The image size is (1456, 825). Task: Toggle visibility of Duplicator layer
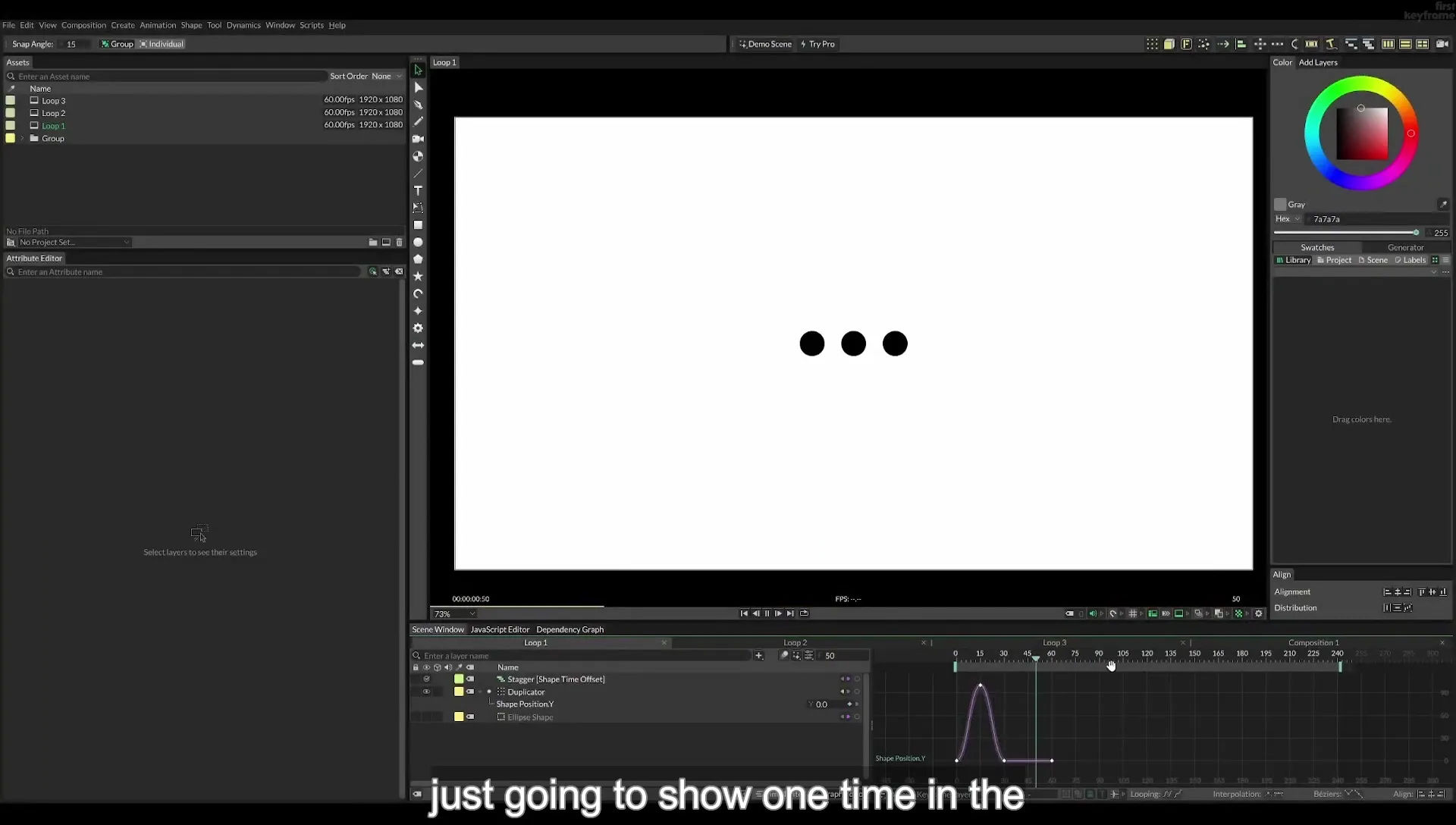(x=426, y=692)
